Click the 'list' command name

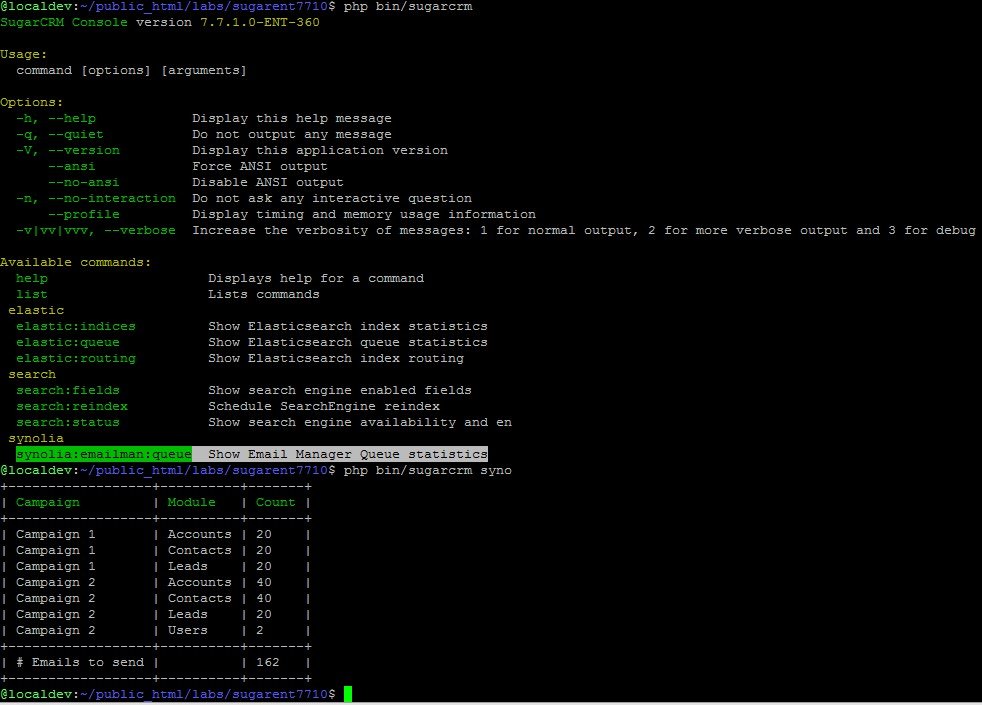pyautogui.click(x=32, y=294)
